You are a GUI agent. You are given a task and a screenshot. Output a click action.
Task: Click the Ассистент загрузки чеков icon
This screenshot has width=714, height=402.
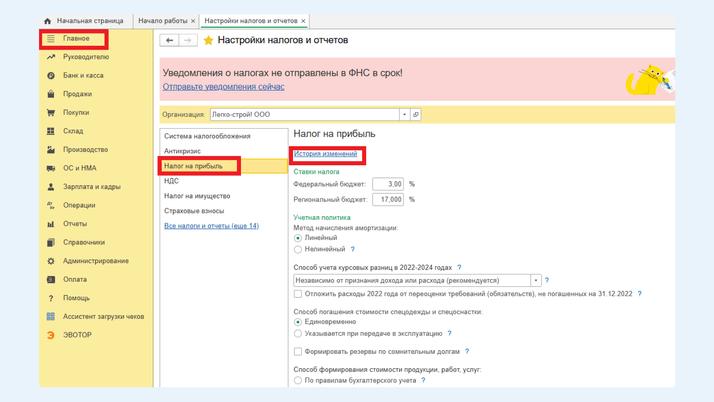[51, 316]
